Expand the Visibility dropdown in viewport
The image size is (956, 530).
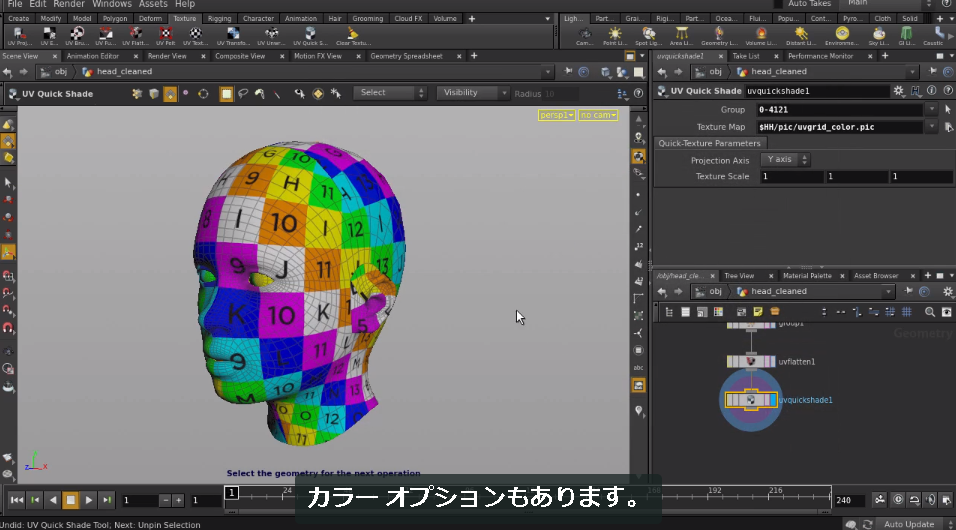coord(473,93)
